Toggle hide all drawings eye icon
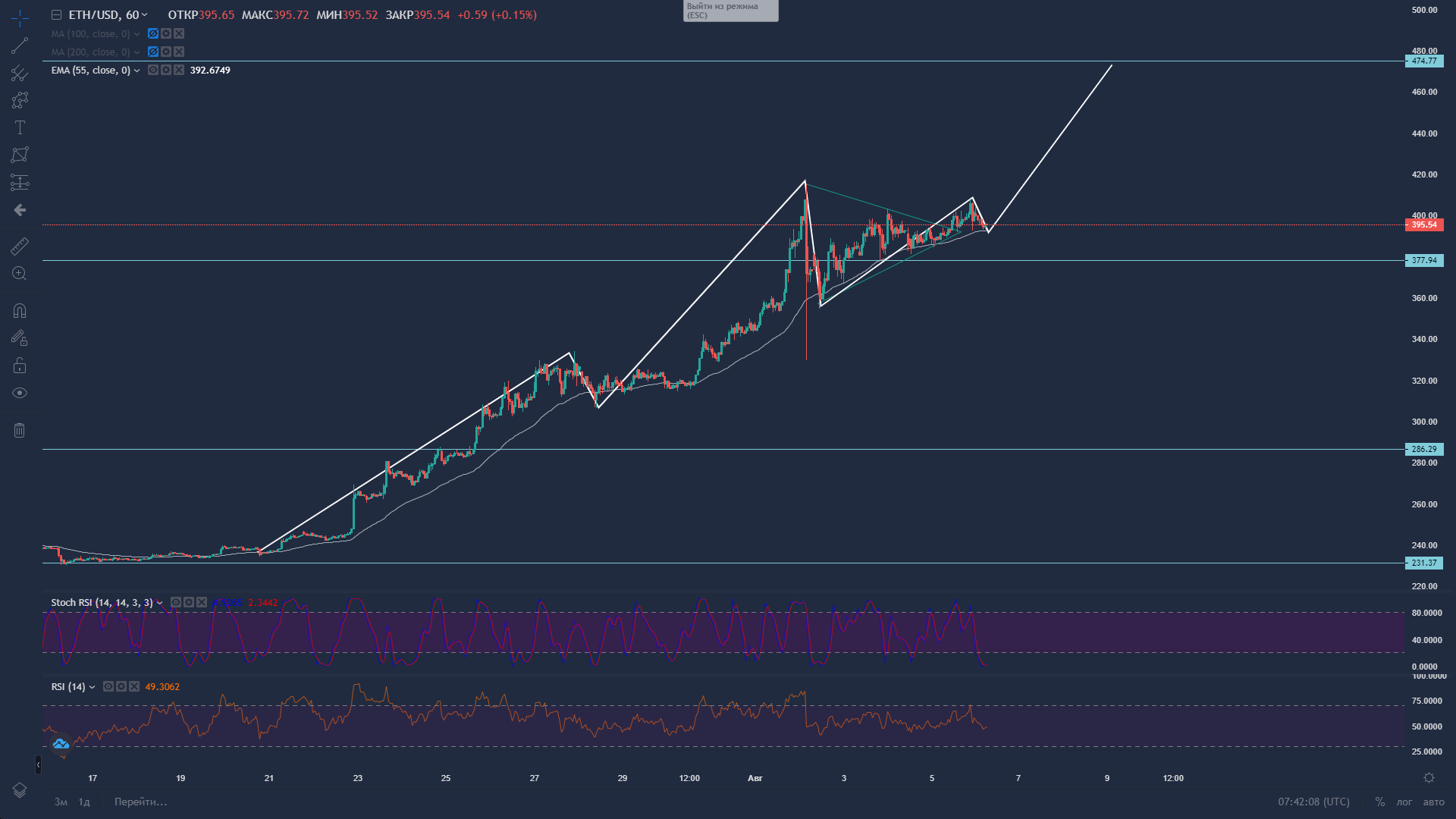The image size is (1456, 819). tap(20, 393)
